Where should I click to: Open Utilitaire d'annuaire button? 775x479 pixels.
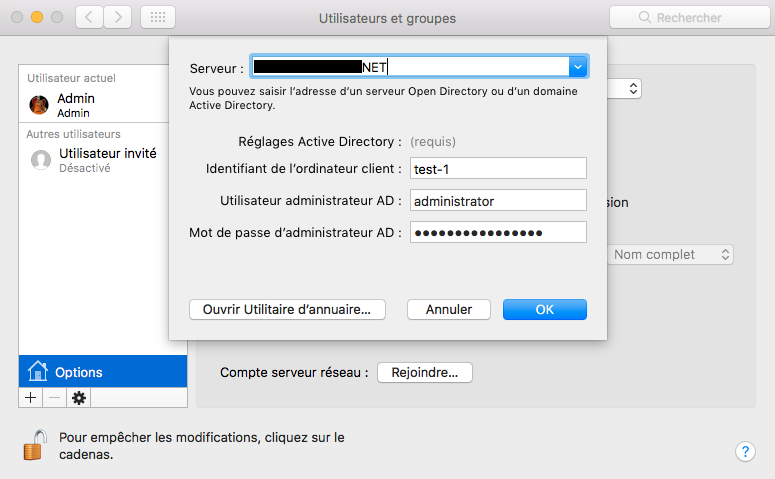(287, 309)
